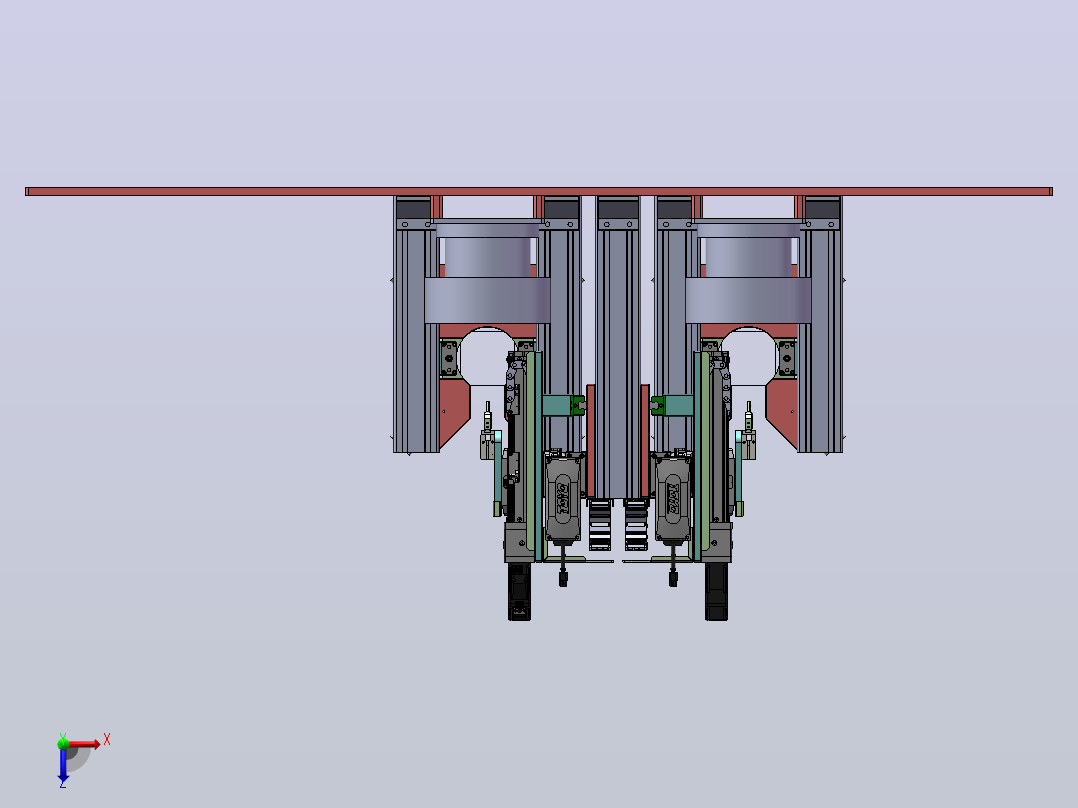Select the right wide gray band
This screenshot has height=808, width=1078.
click(748, 301)
